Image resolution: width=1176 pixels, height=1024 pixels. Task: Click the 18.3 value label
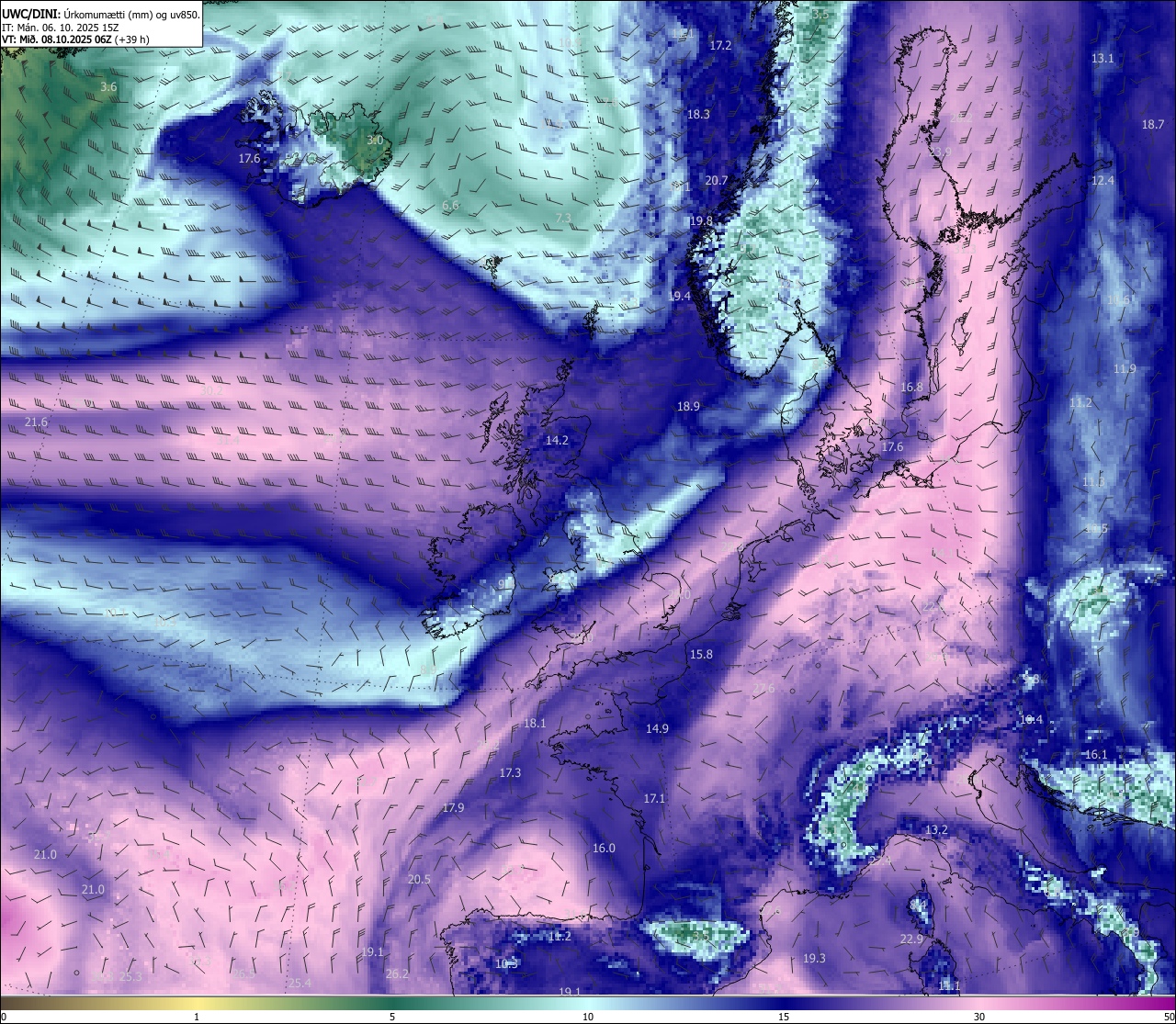698,114
